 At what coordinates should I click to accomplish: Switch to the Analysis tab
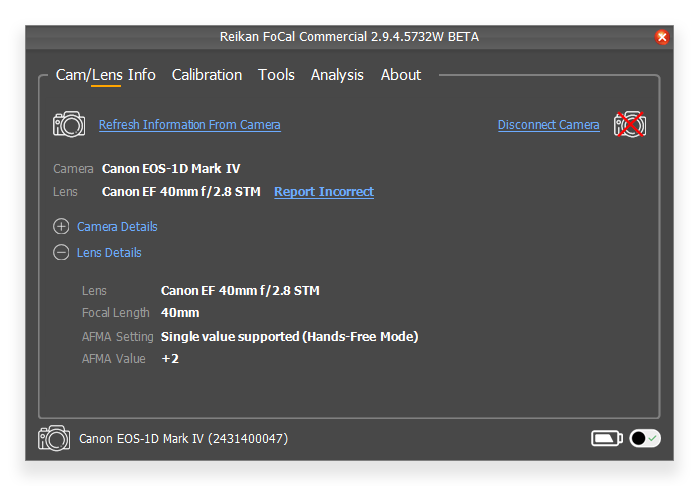point(337,75)
